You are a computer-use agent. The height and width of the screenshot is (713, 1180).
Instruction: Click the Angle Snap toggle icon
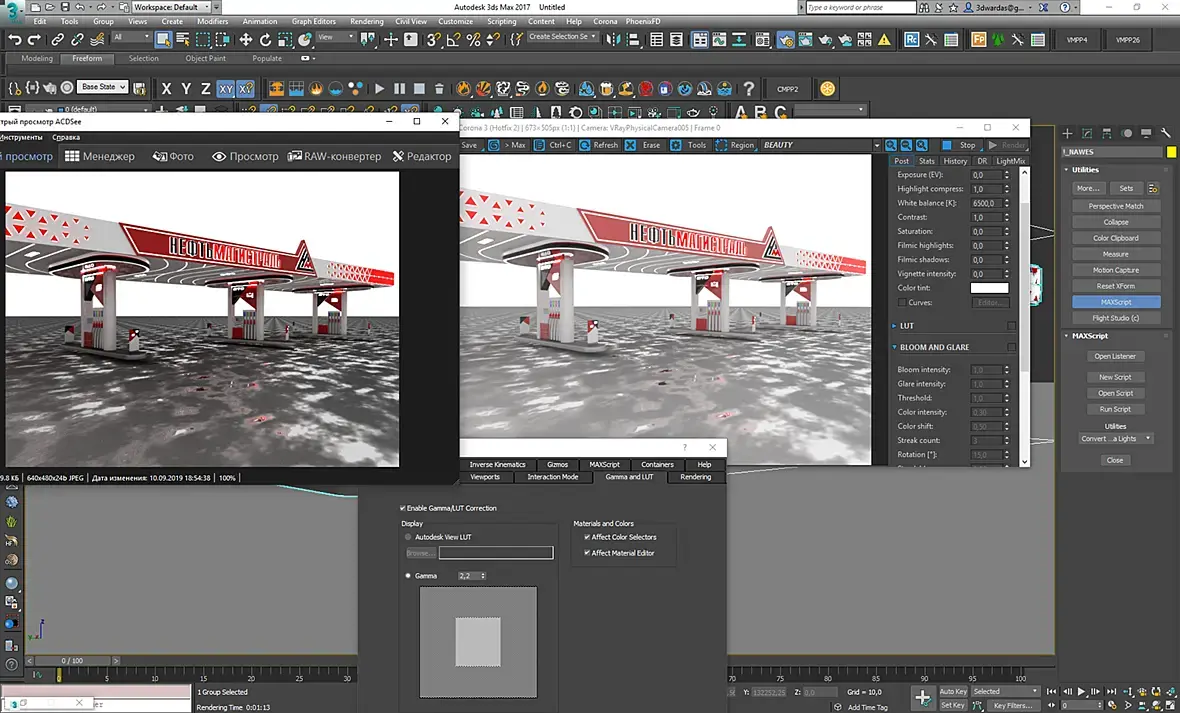pyautogui.click(x=454, y=40)
